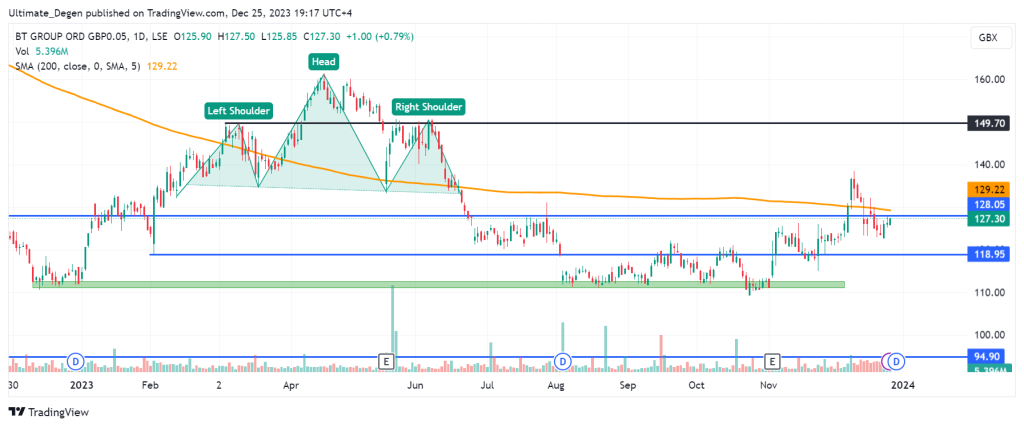The image size is (1024, 427).
Task: Click the Nov label on time axis
Action: tap(768, 385)
